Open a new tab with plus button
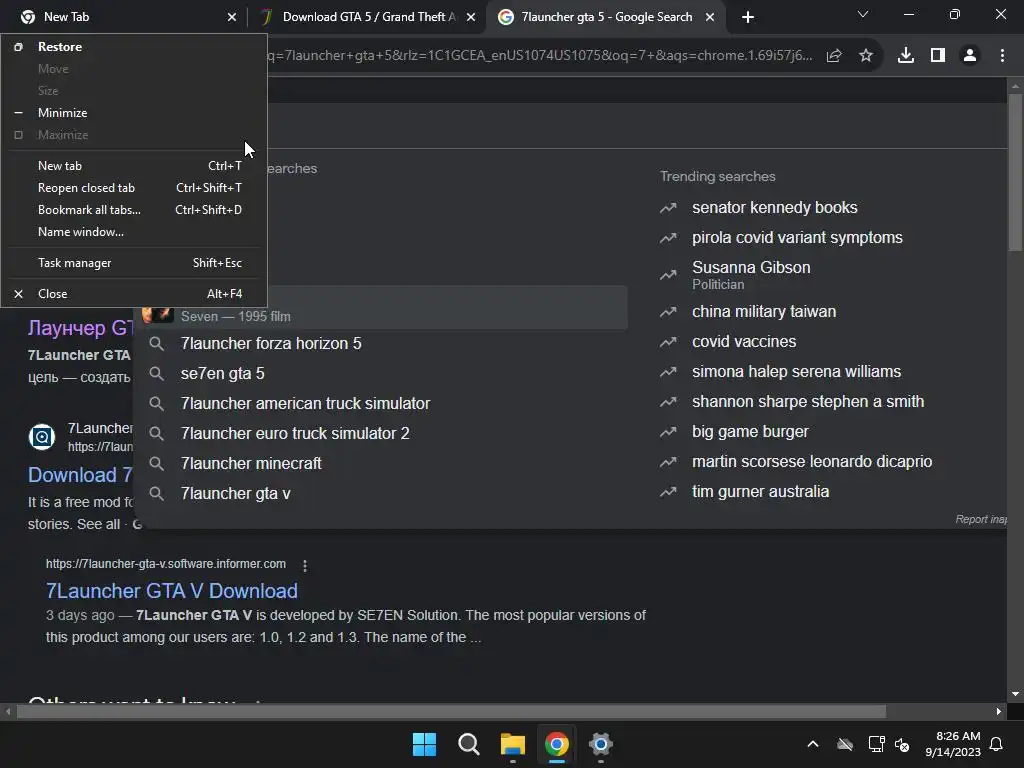1024x768 pixels. 748,17
